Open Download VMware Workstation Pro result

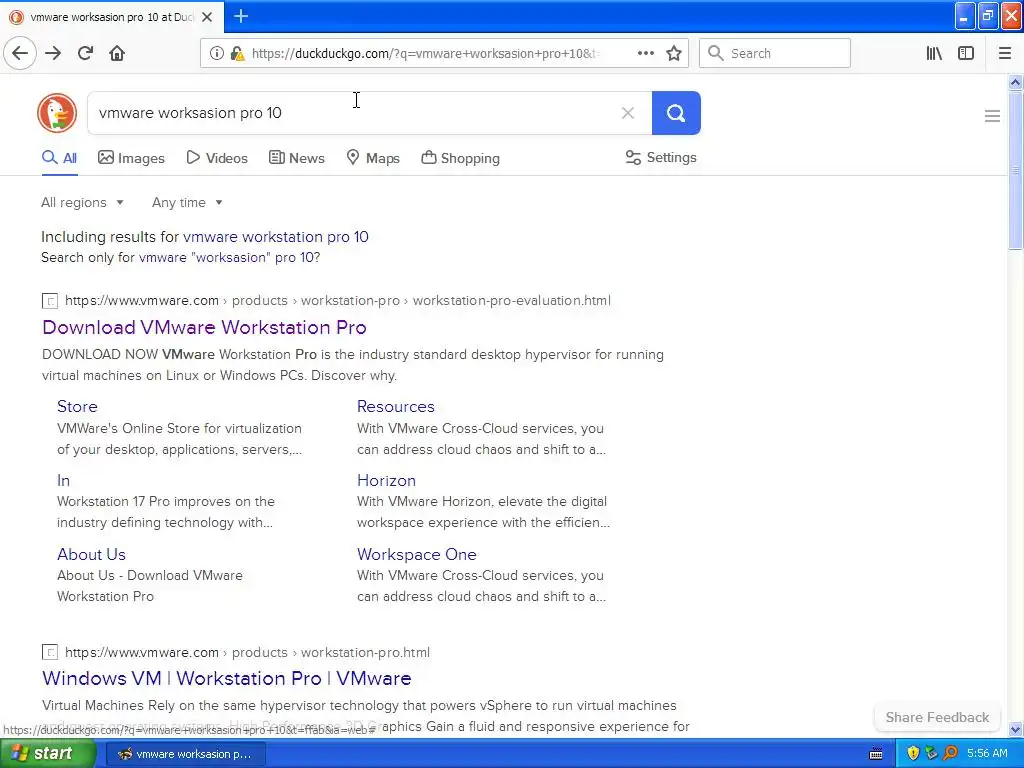[204, 327]
